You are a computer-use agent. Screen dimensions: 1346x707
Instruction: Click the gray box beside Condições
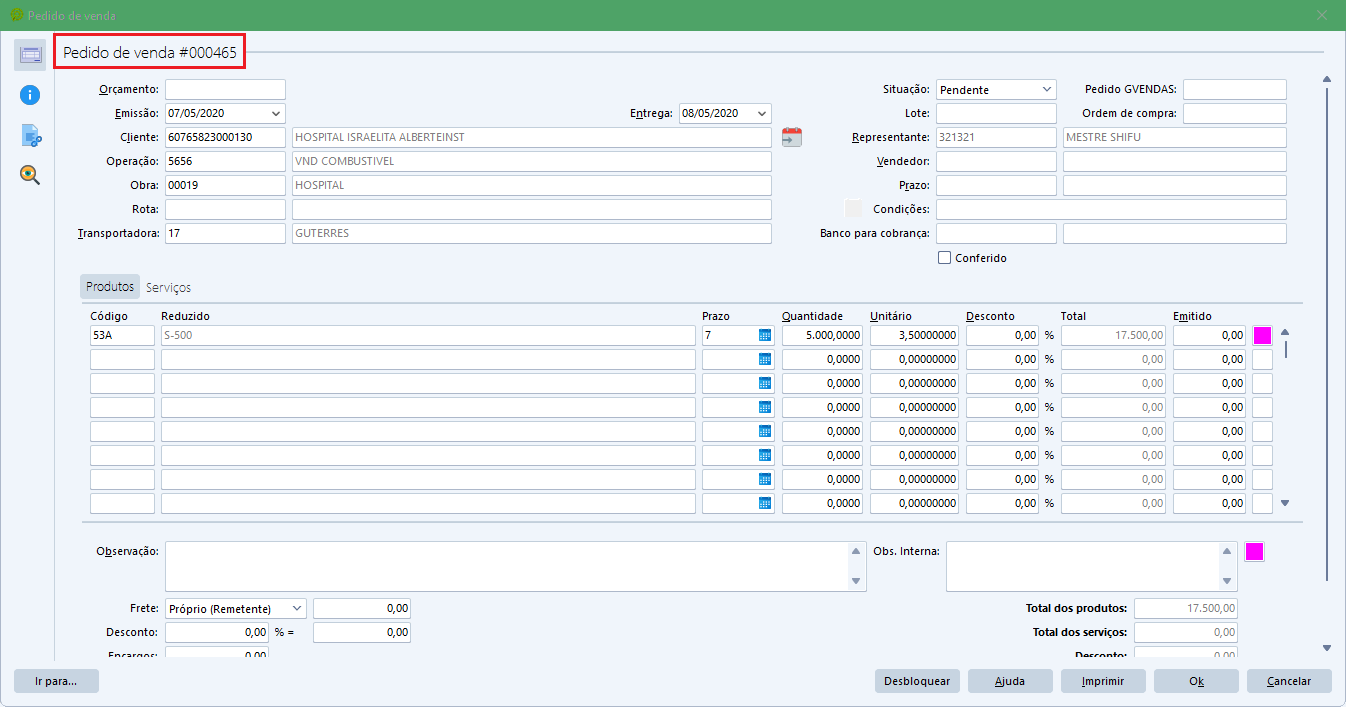(853, 209)
